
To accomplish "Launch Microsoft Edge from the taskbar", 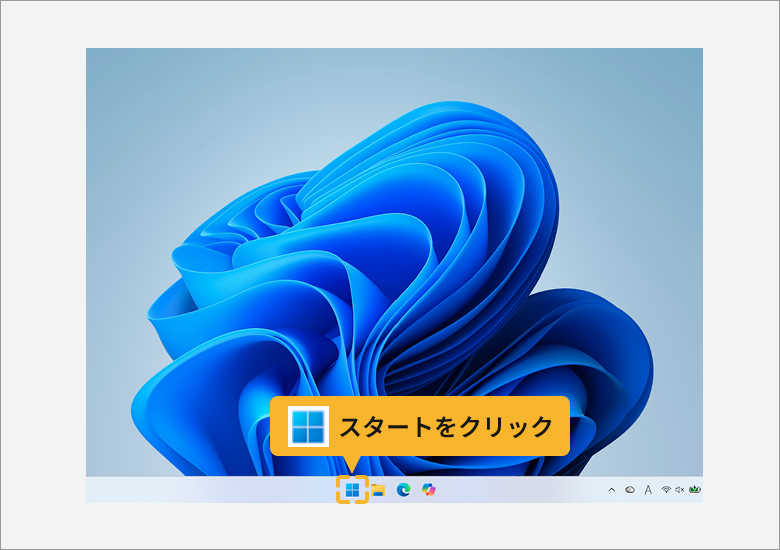I will coord(403,490).
